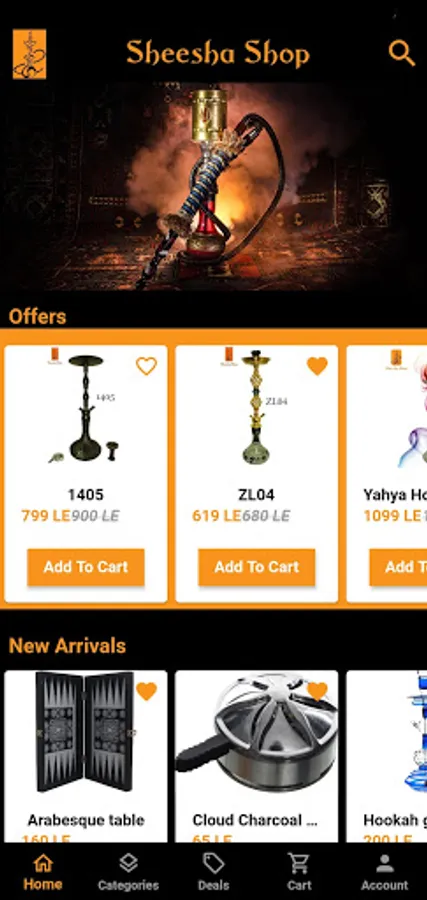Open the Yahya hookah product card

(387, 474)
